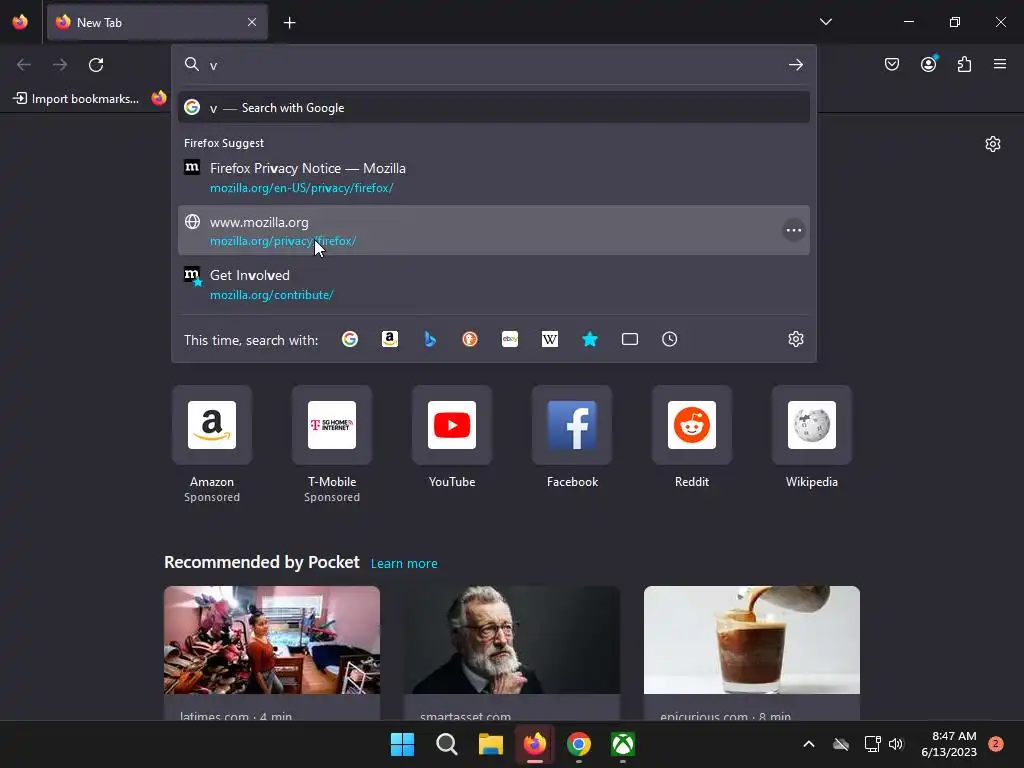Open the Firefox account icon
Viewport: 1024px width, 768px height.
click(928, 64)
